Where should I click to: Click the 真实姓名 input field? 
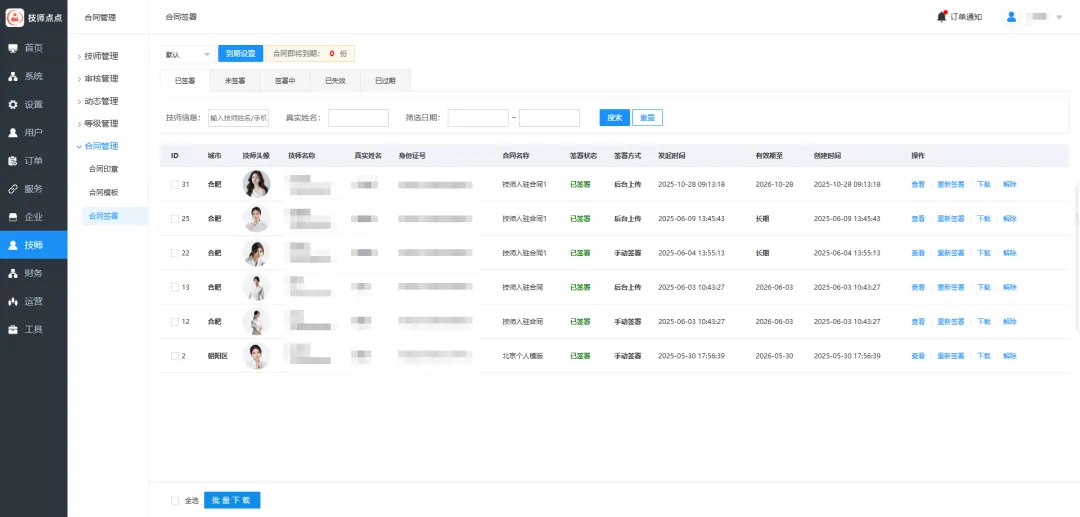(358, 118)
